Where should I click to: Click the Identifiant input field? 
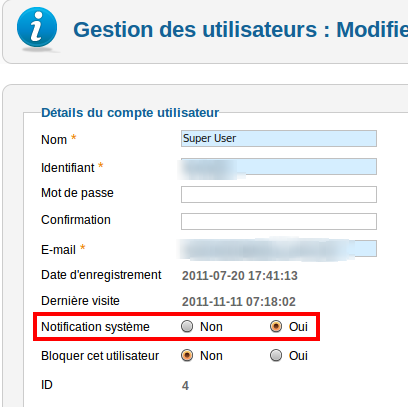tap(279, 167)
